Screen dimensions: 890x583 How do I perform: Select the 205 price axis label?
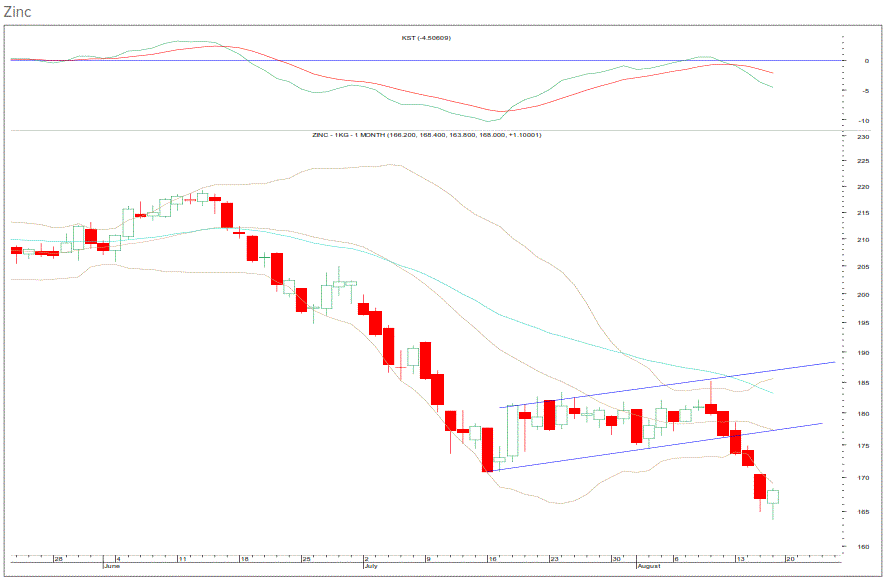pos(863,267)
